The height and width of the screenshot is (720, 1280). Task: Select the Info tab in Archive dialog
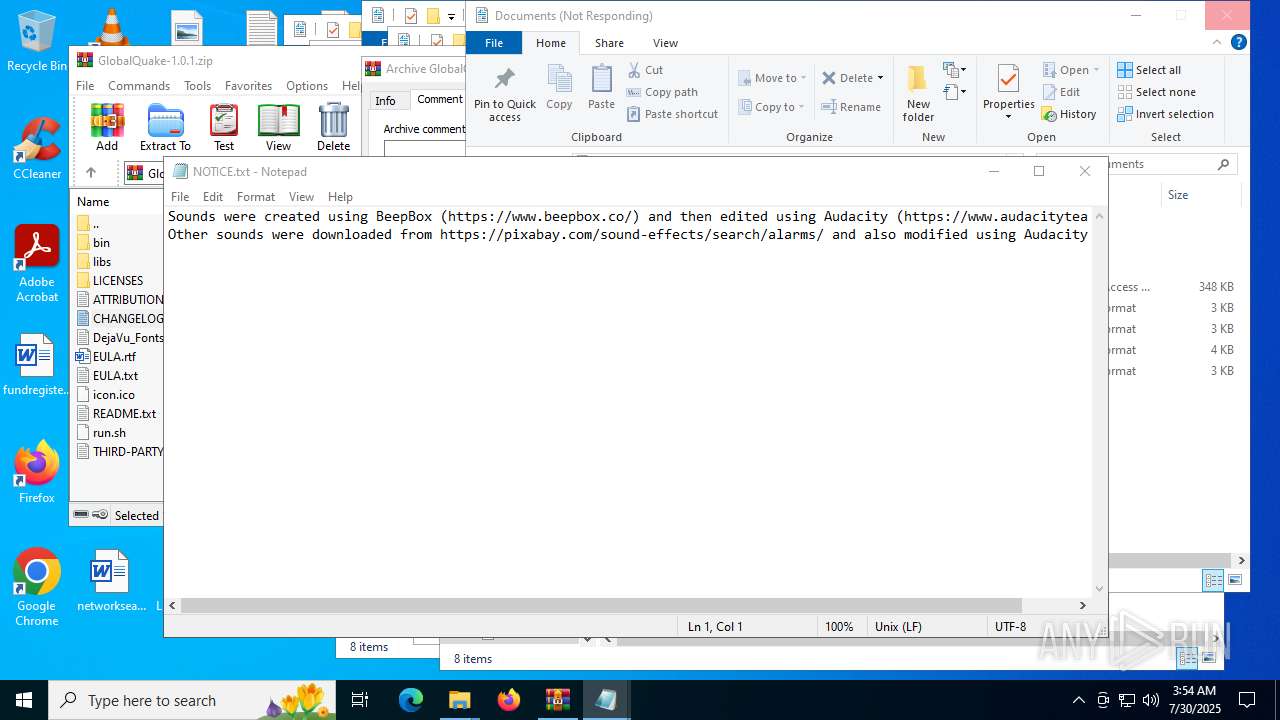click(386, 101)
